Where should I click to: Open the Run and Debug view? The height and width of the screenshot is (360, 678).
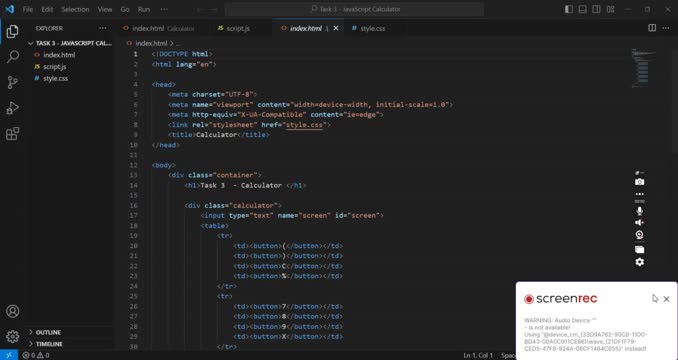[x=13, y=108]
